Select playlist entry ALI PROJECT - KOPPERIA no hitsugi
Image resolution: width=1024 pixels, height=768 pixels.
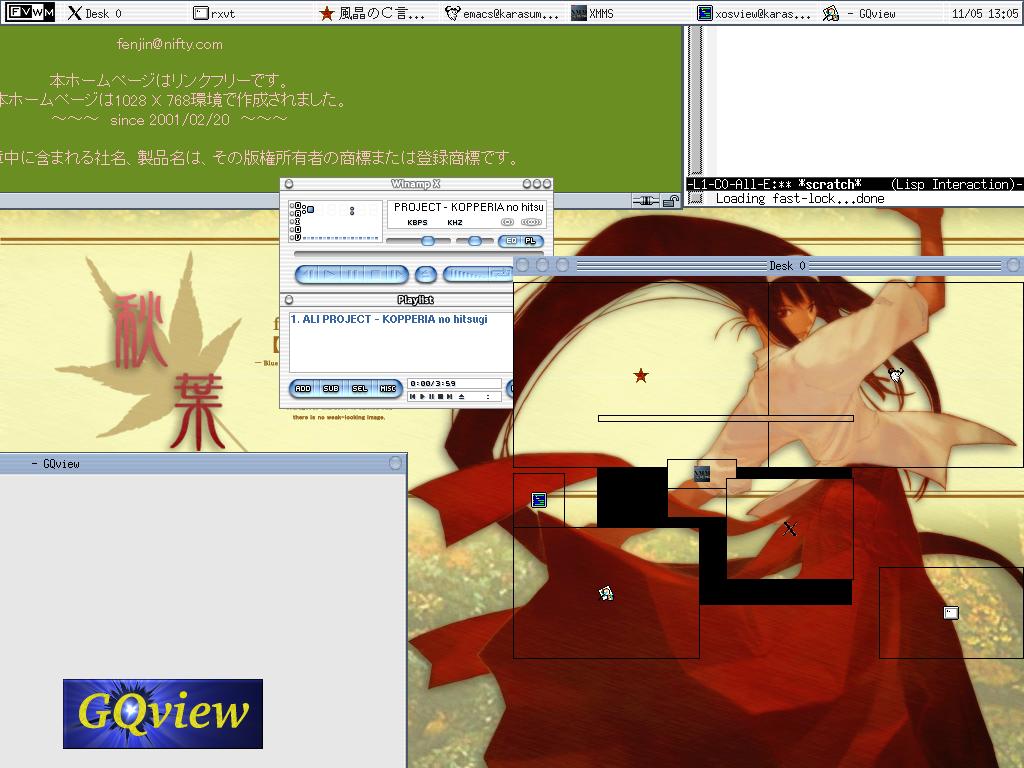[x=389, y=319]
